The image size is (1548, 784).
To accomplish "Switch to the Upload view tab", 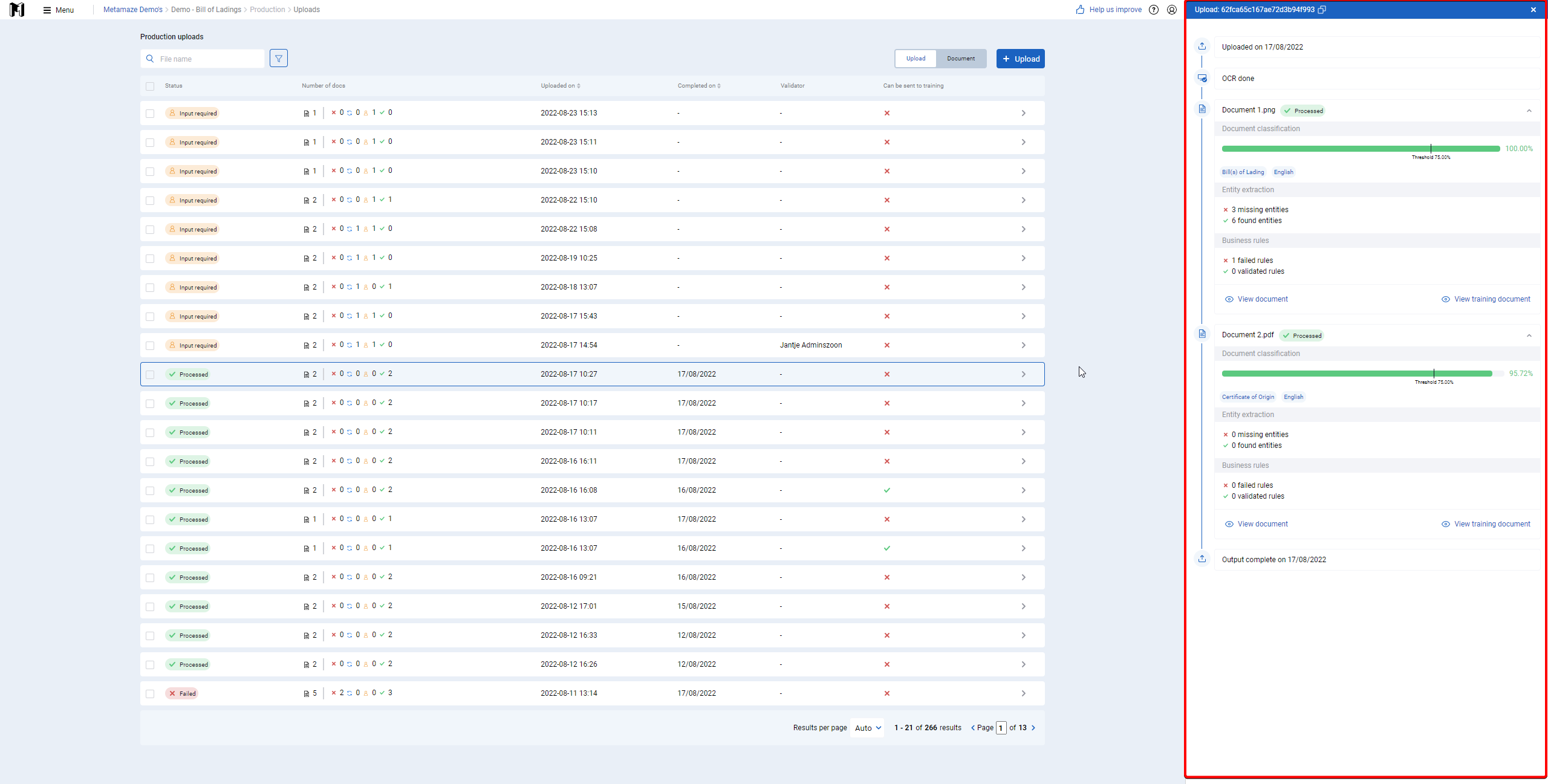I will coord(915,59).
